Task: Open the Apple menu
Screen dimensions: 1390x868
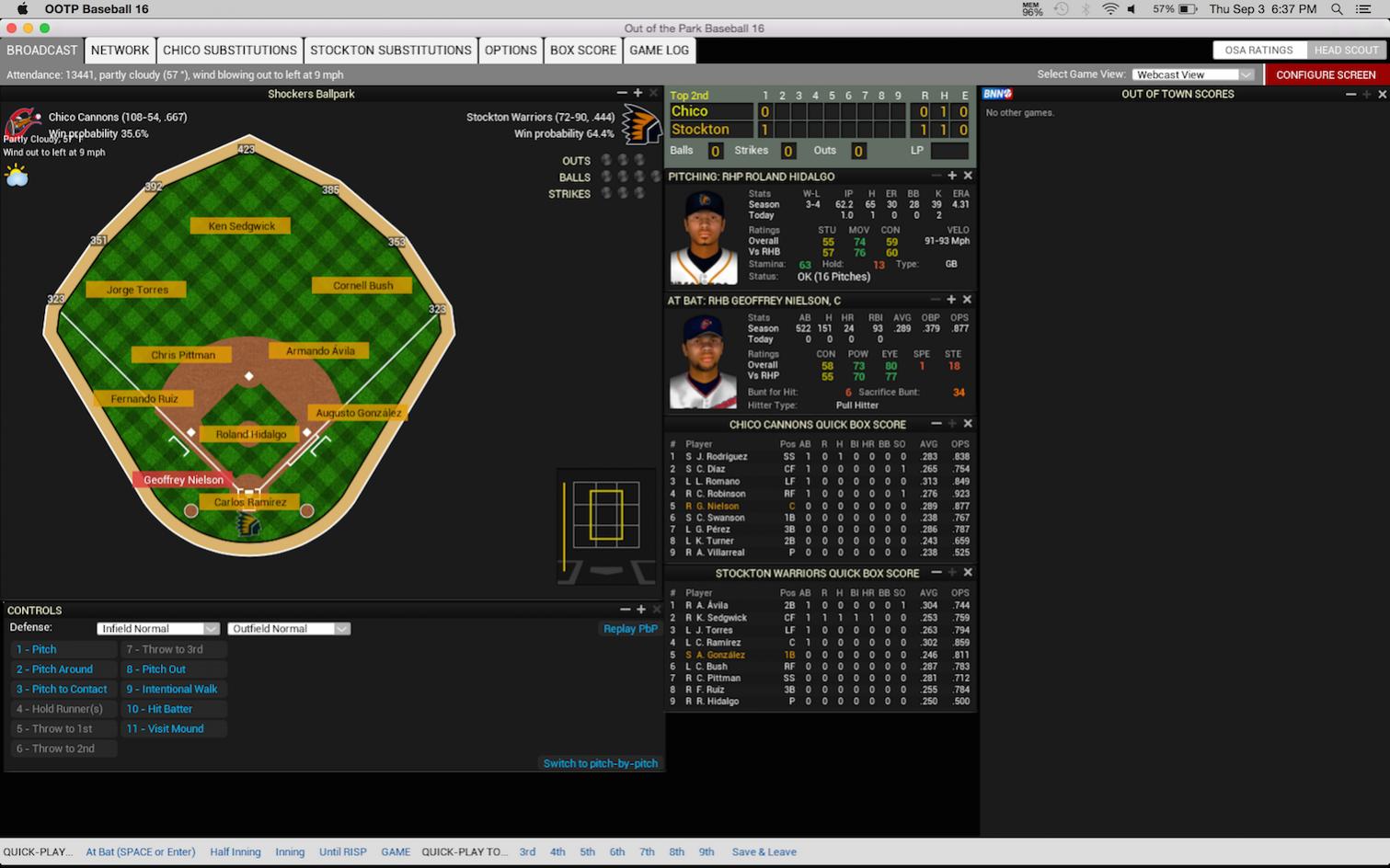Action: point(22,9)
